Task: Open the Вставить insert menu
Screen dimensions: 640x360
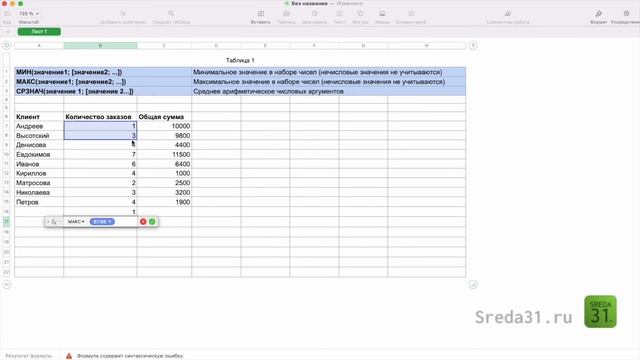Action: 260,14
